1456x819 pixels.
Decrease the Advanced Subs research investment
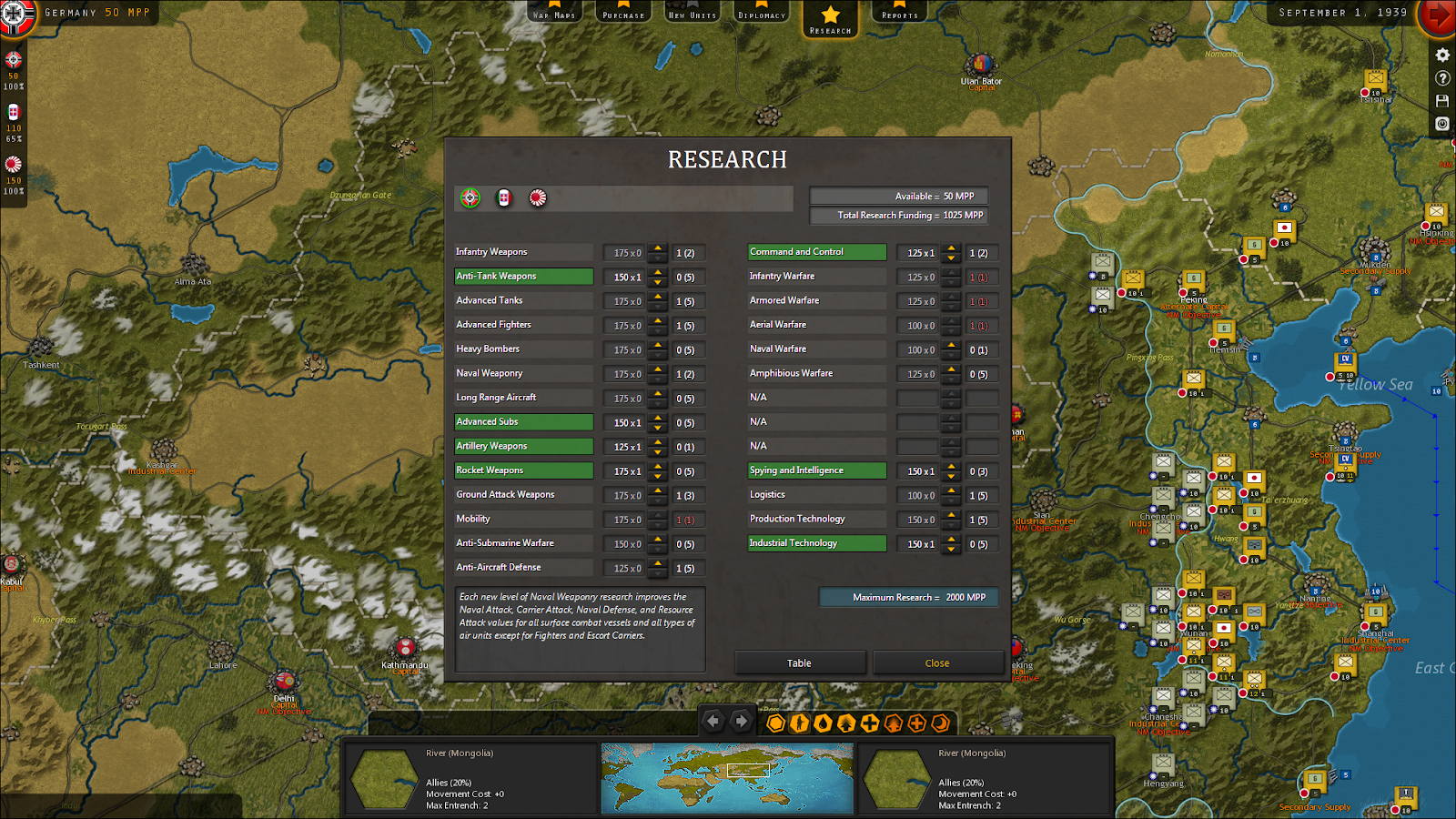click(x=658, y=427)
